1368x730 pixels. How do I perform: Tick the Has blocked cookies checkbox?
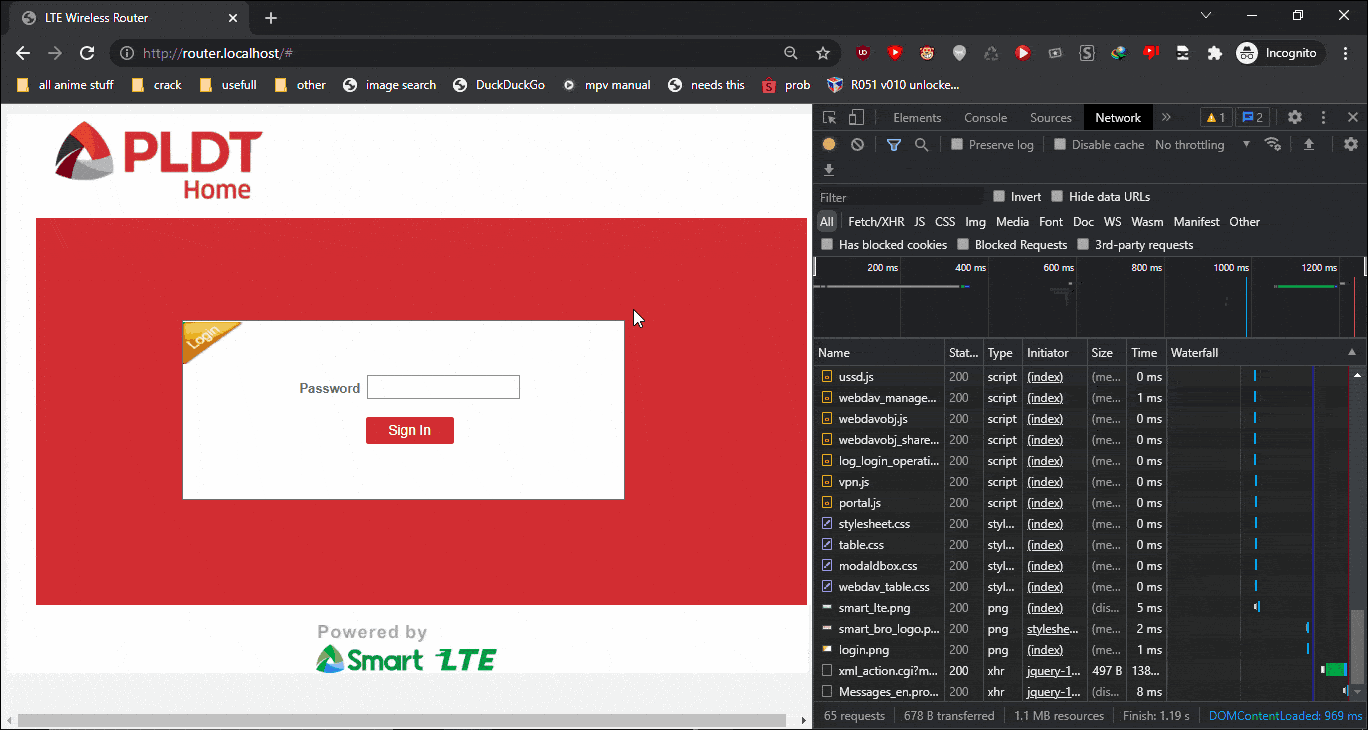click(827, 245)
